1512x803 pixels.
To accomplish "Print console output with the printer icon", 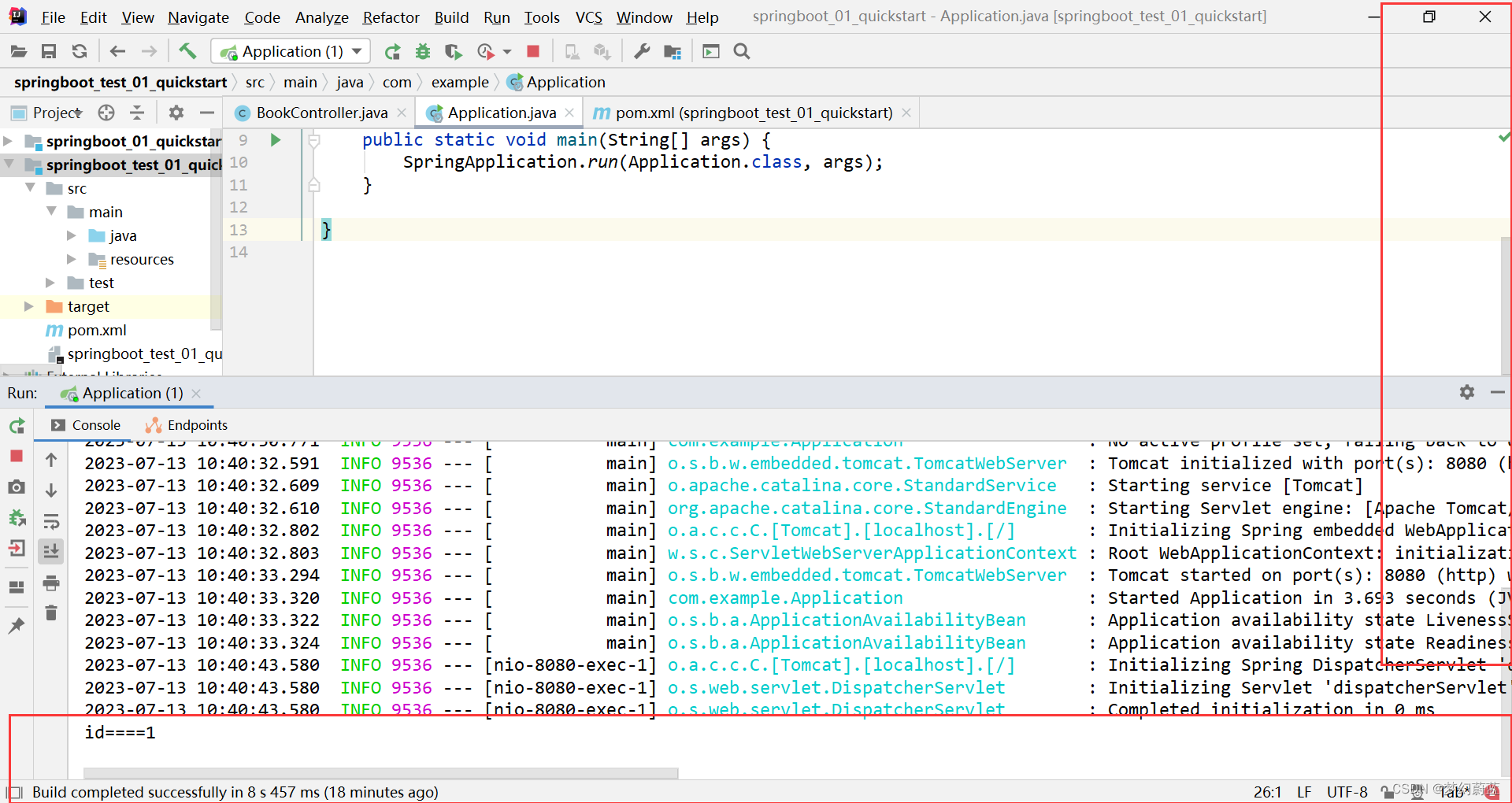I will click(x=51, y=583).
